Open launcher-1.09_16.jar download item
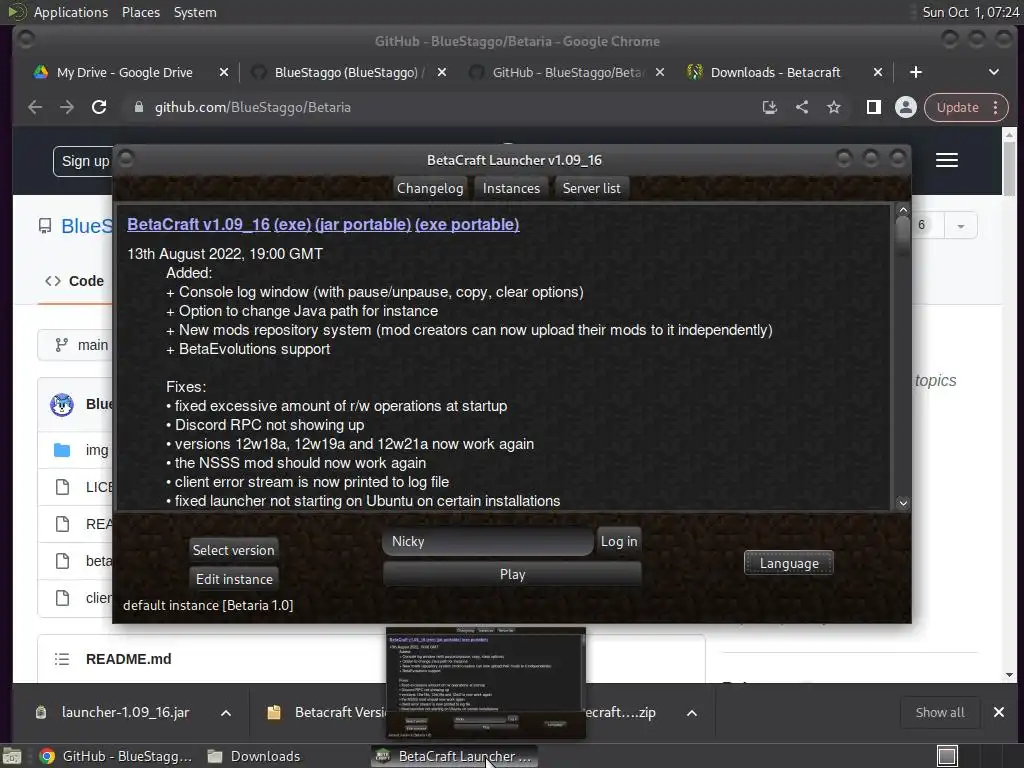 coord(114,712)
